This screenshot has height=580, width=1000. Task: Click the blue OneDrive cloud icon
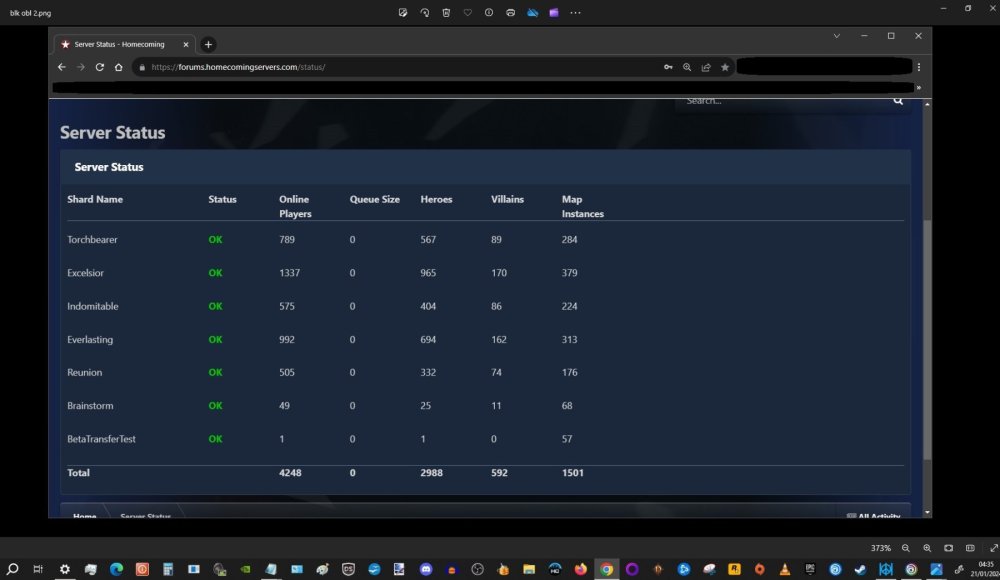coord(532,13)
